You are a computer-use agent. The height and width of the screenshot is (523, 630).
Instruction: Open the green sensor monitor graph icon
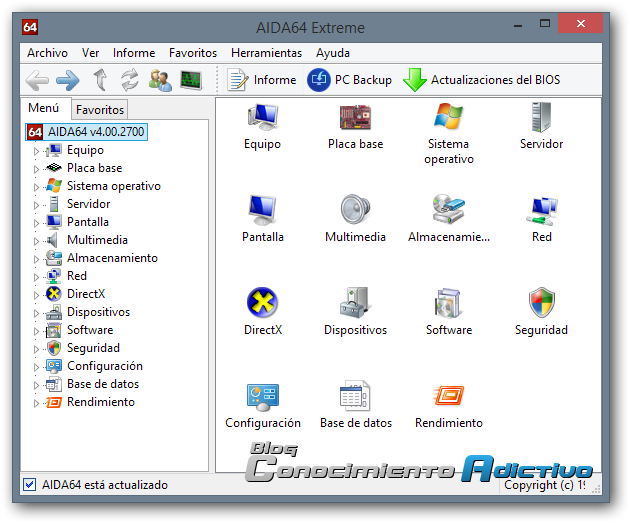(x=191, y=80)
